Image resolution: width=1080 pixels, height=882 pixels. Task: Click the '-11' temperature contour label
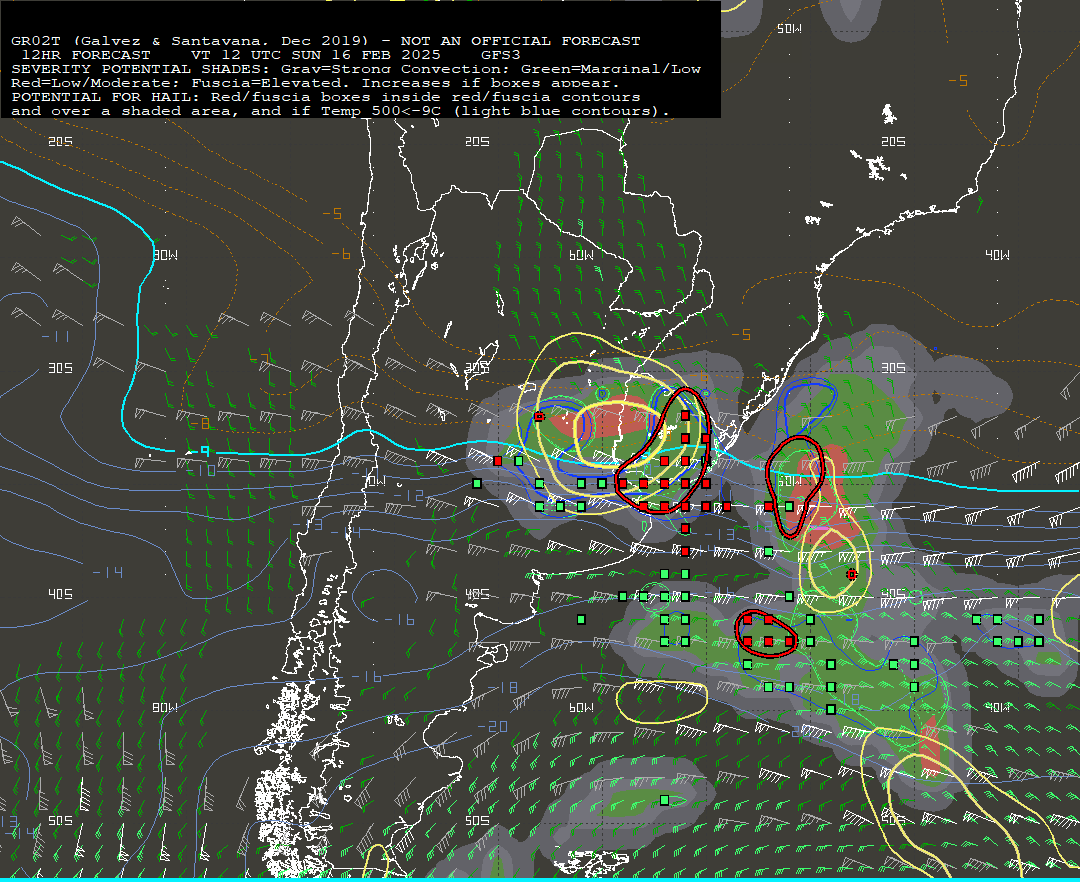(x=55, y=337)
